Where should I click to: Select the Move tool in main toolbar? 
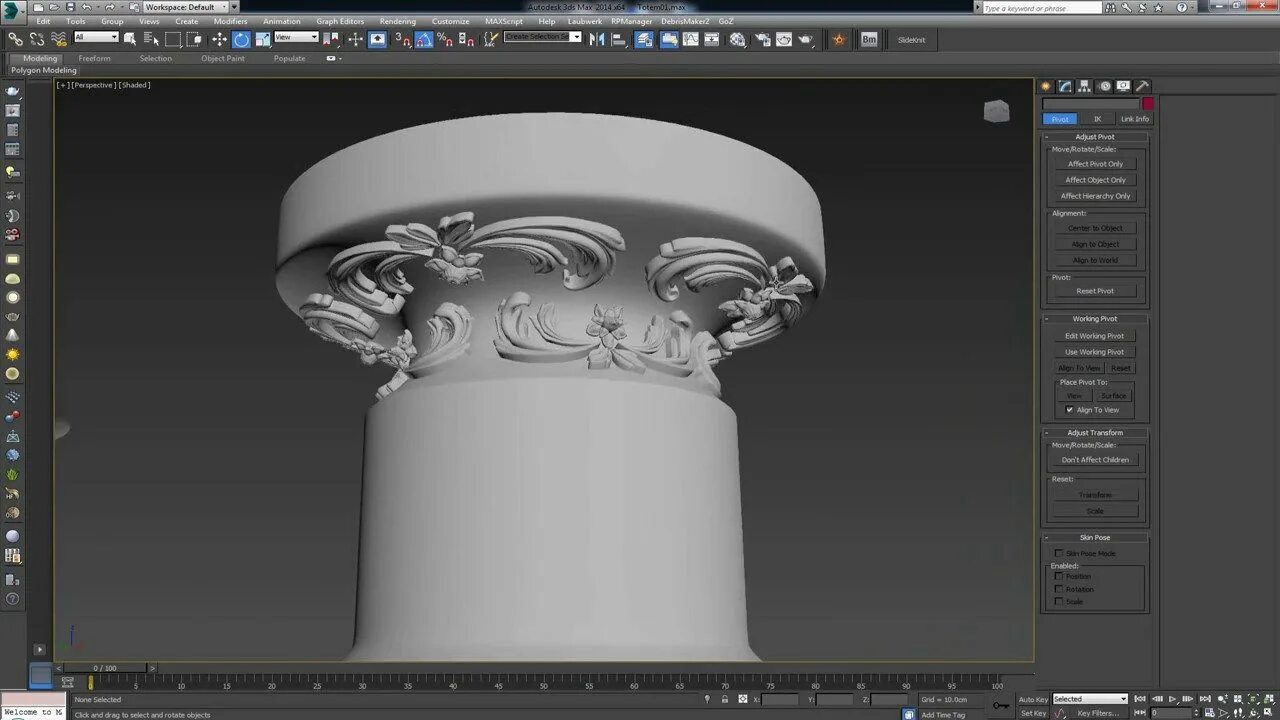(x=219, y=40)
